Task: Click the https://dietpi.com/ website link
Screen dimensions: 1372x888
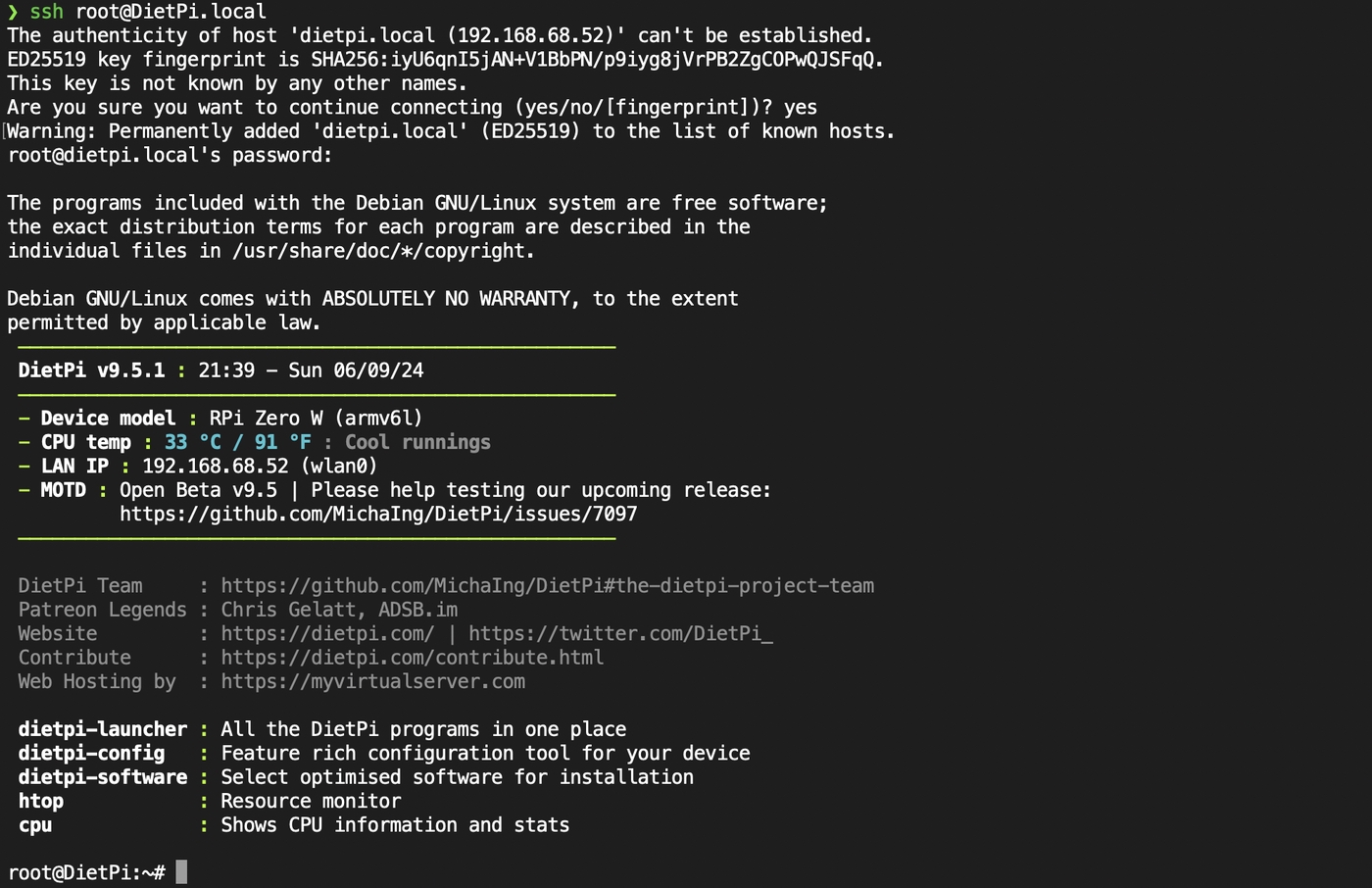Action: 327,634
